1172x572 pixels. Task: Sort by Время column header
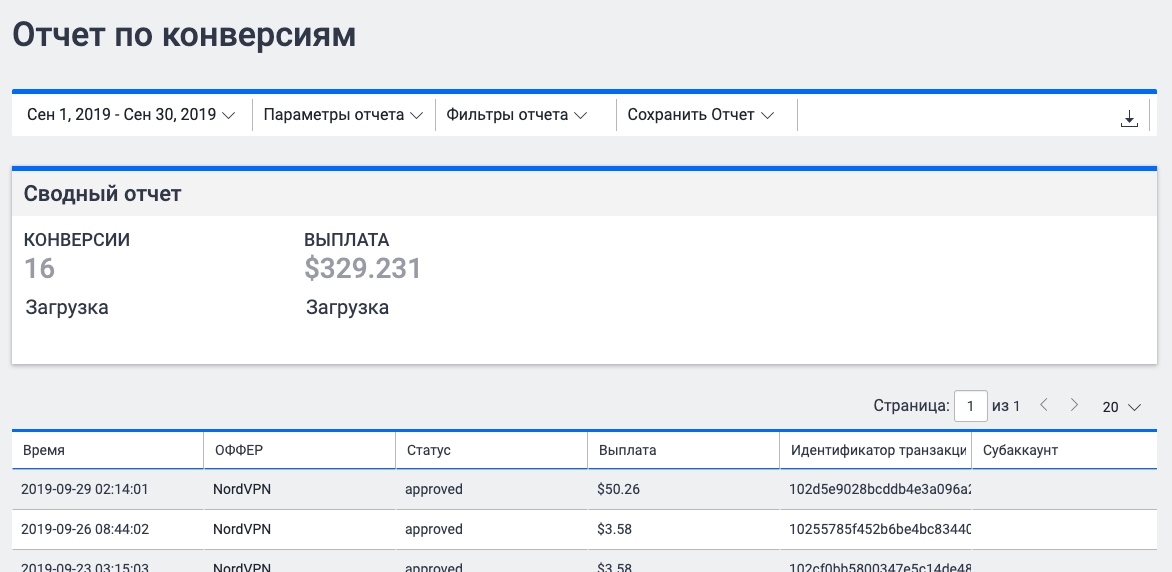tap(43, 450)
